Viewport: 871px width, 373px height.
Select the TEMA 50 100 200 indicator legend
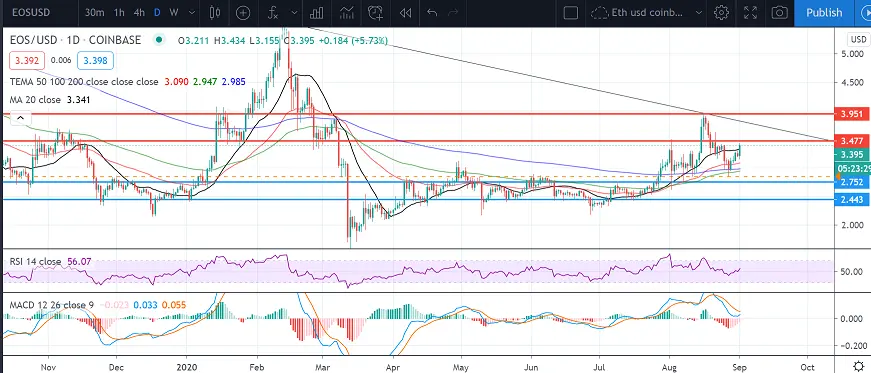[84, 82]
